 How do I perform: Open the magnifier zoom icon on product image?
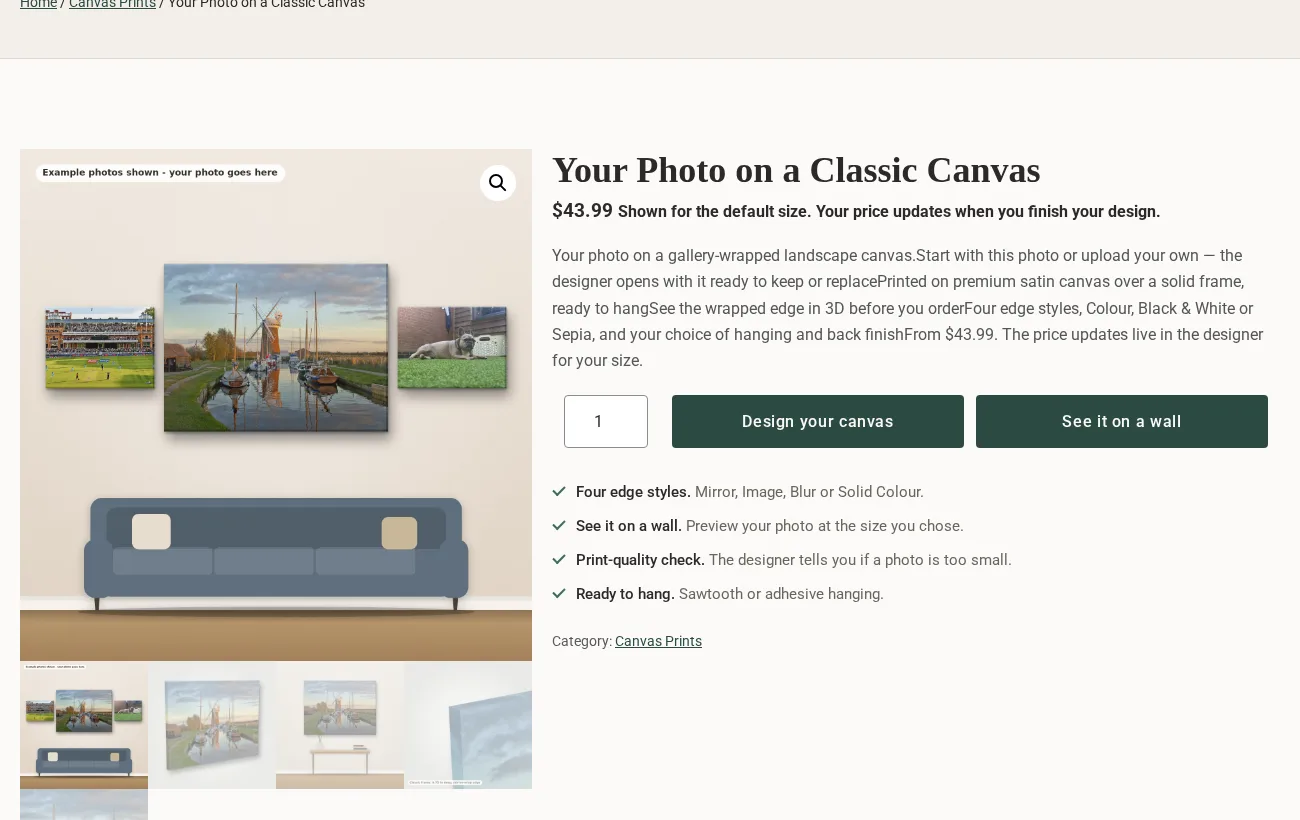498,183
